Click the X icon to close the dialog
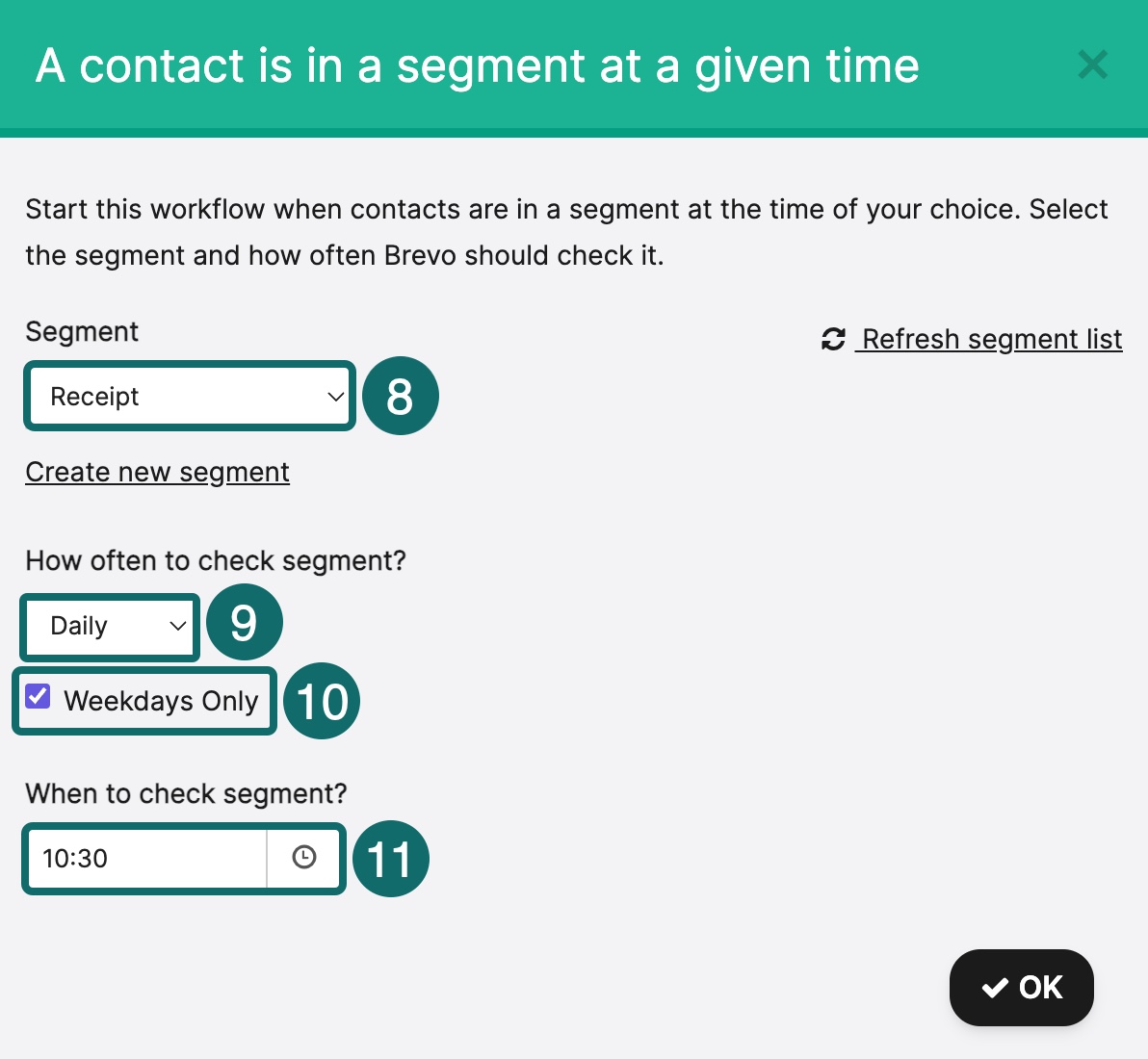 pyautogui.click(x=1093, y=65)
